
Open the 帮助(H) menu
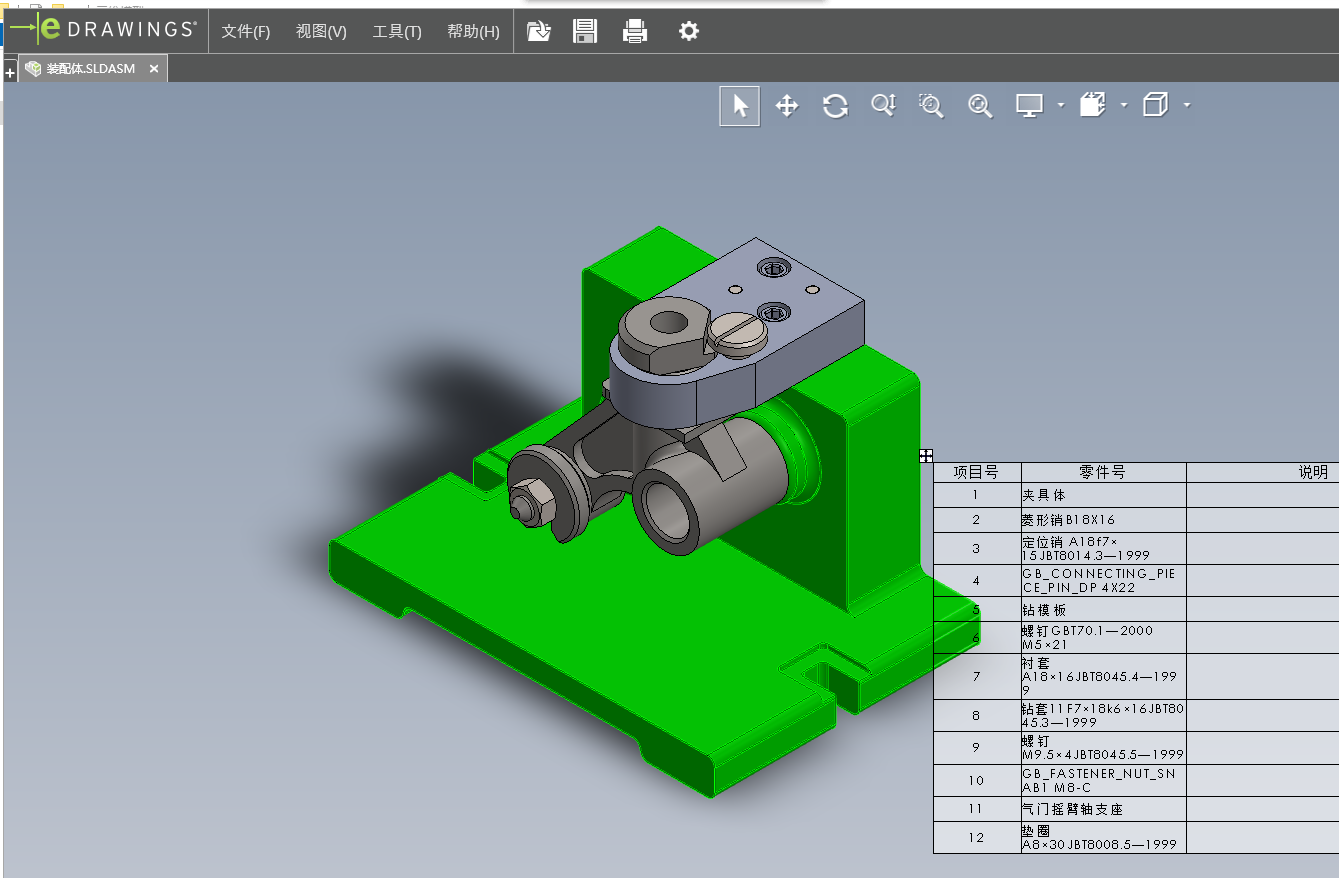(473, 32)
